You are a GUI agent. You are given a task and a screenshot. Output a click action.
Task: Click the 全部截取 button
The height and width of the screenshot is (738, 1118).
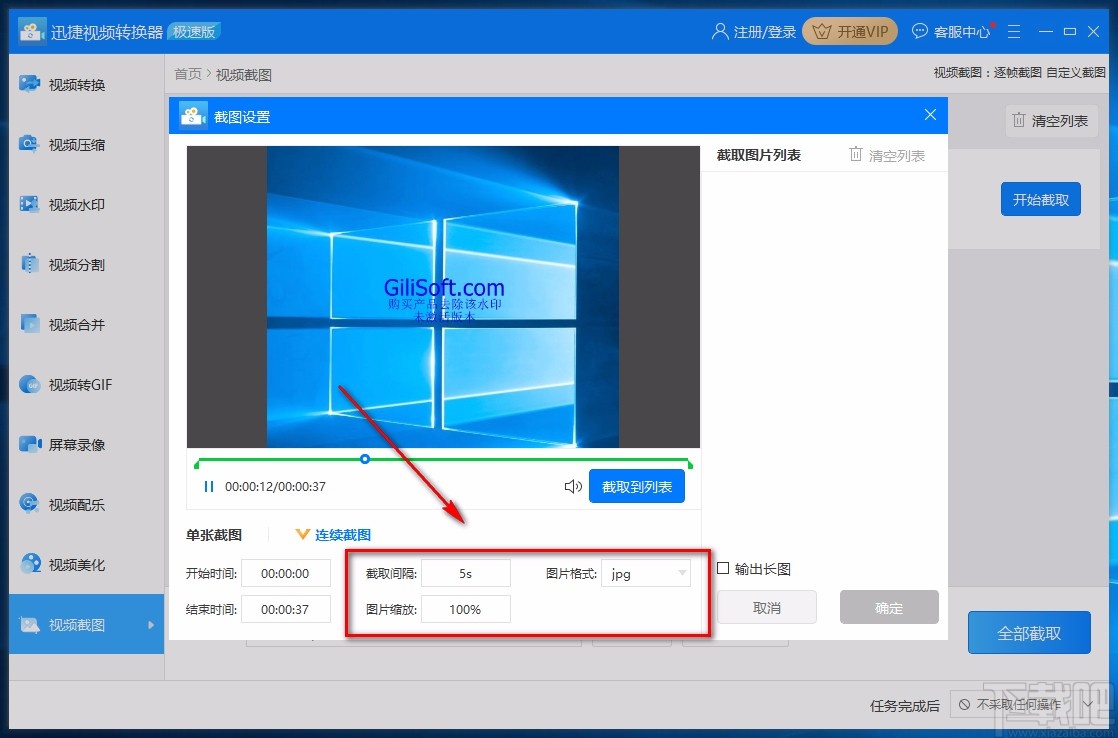pos(1028,632)
